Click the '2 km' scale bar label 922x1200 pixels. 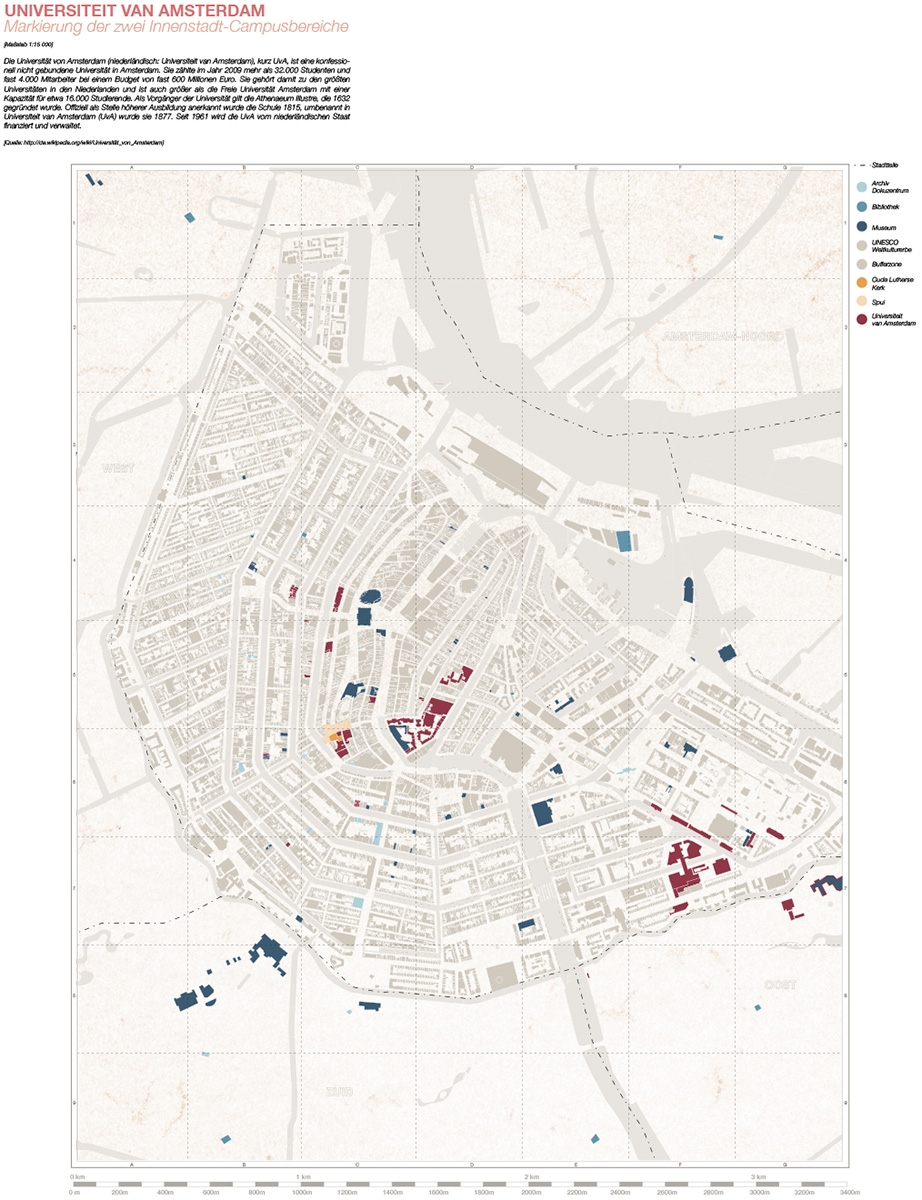click(531, 1175)
